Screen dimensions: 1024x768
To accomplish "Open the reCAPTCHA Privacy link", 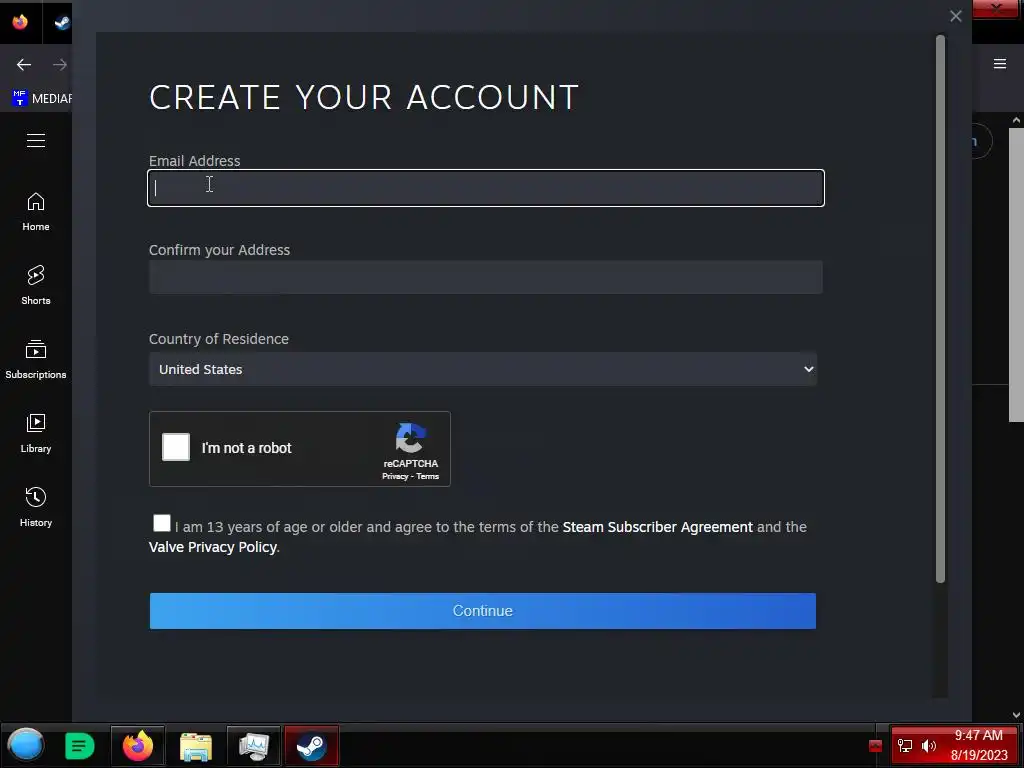I will pos(395,477).
